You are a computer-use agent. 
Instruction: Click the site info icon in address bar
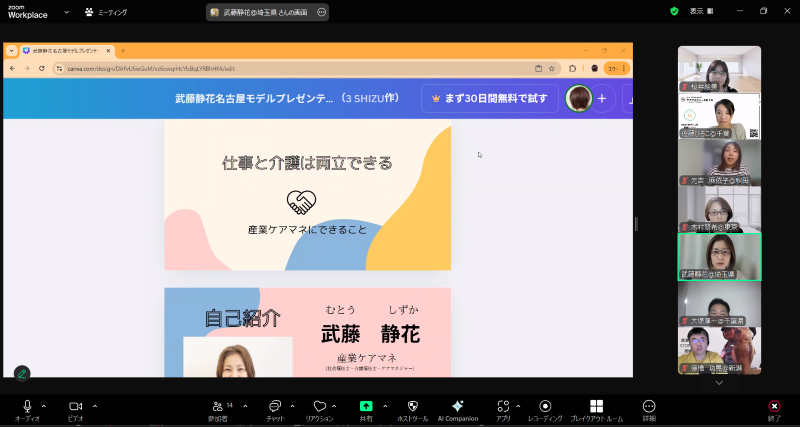click(x=59, y=68)
